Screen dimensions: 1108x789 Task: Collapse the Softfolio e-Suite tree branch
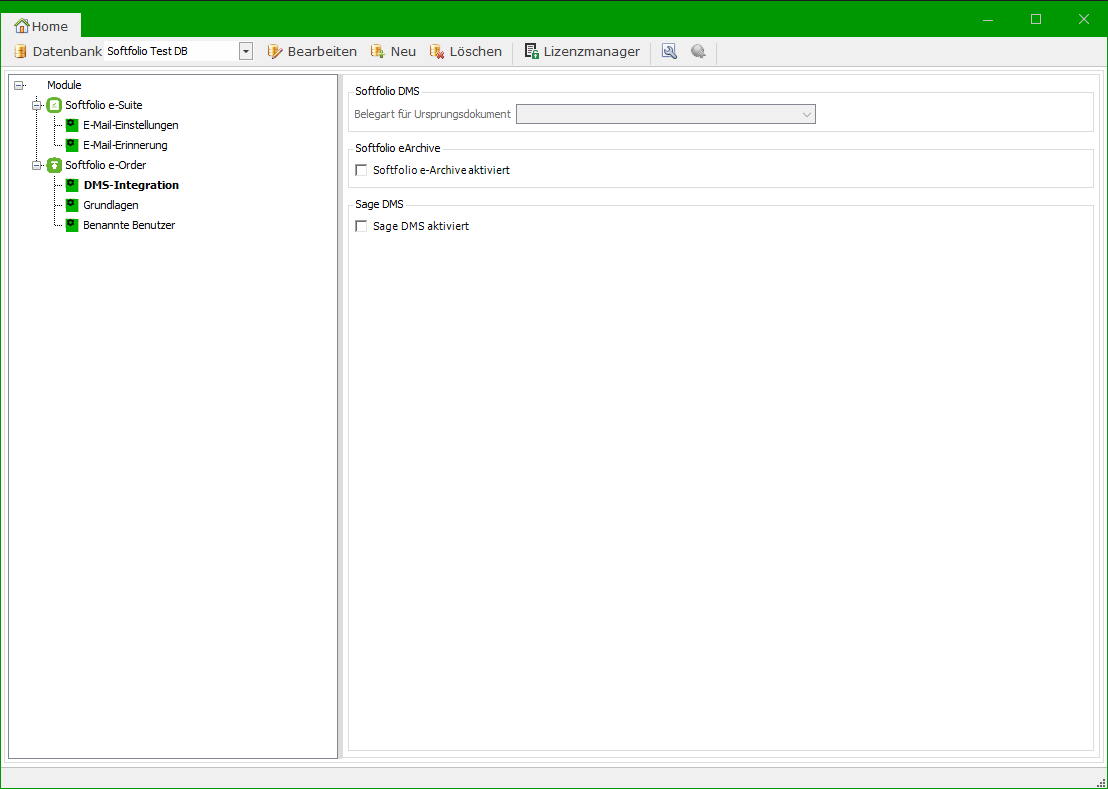pos(37,105)
